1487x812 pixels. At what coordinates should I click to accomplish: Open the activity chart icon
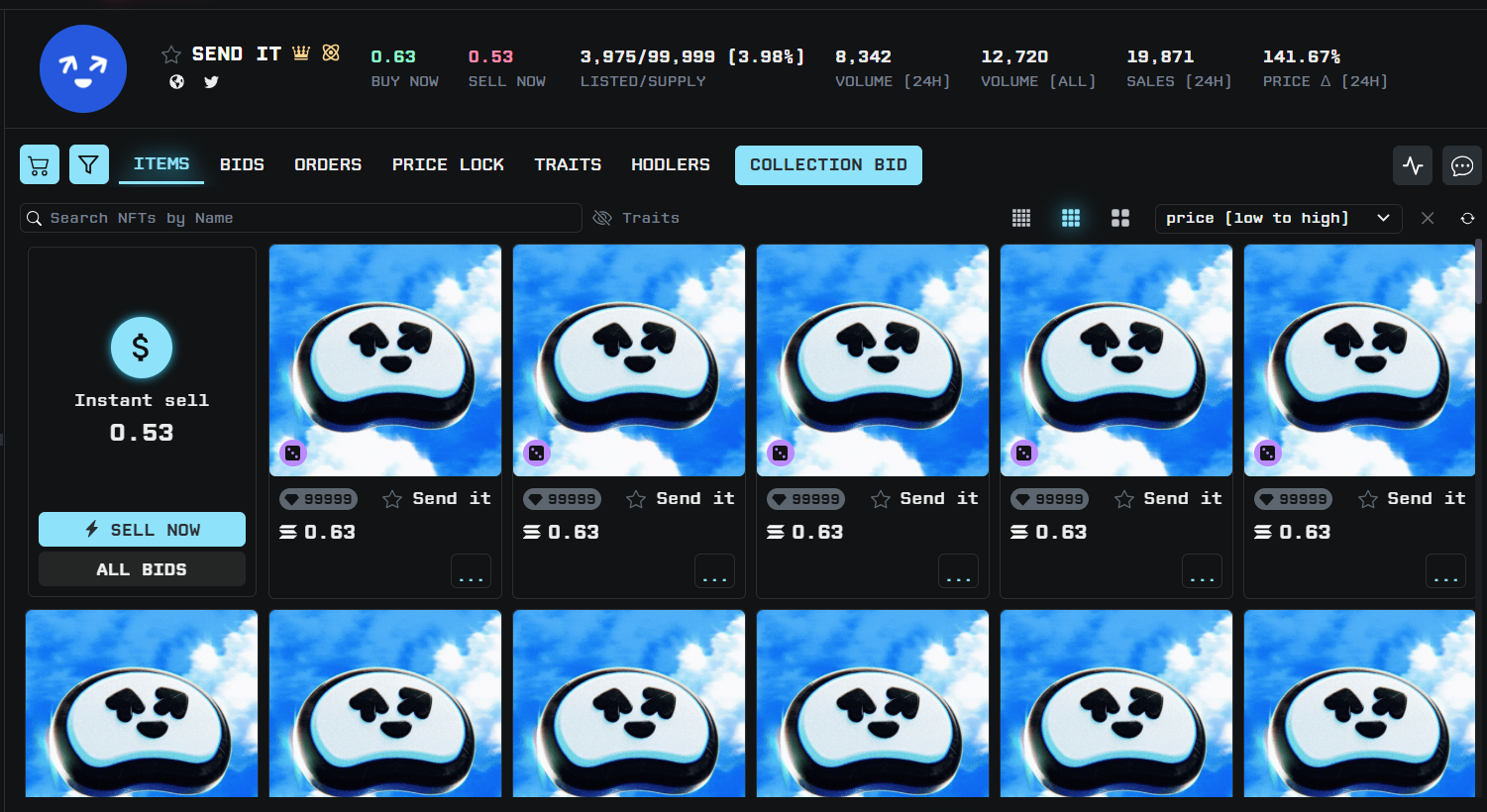(1413, 165)
